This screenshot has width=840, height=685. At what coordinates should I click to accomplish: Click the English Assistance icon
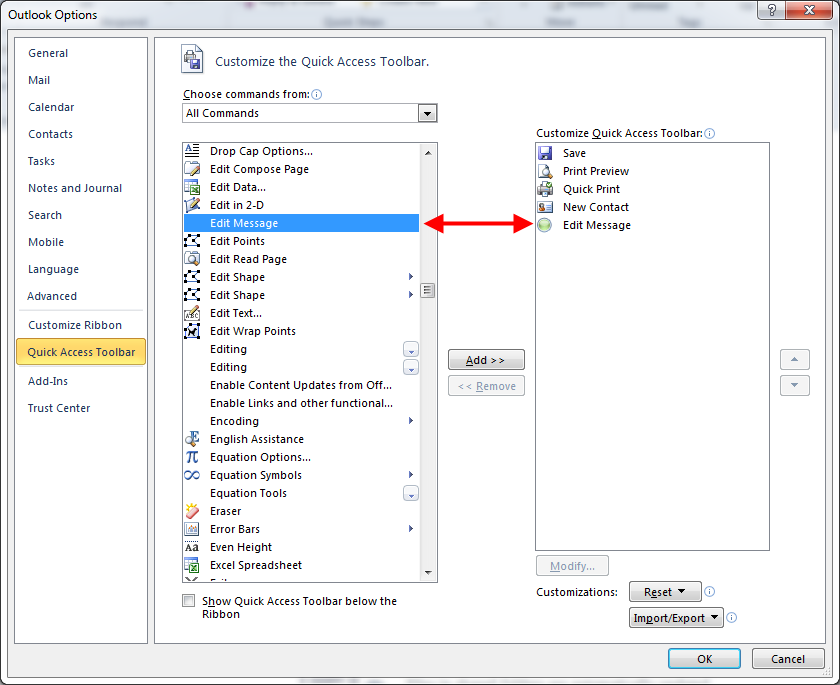point(192,439)
